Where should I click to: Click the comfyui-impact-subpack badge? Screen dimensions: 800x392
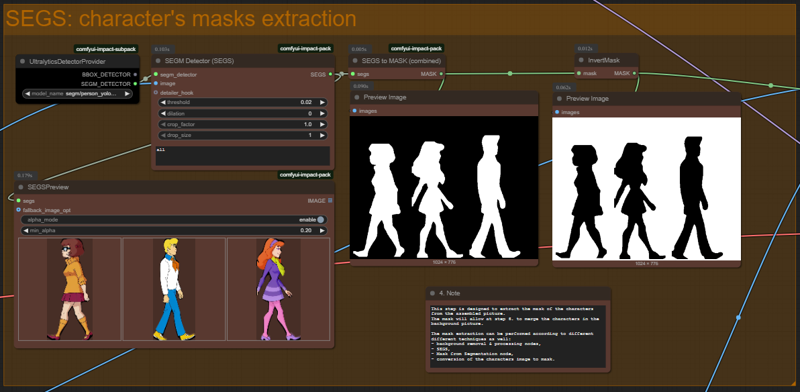(106, 49)
